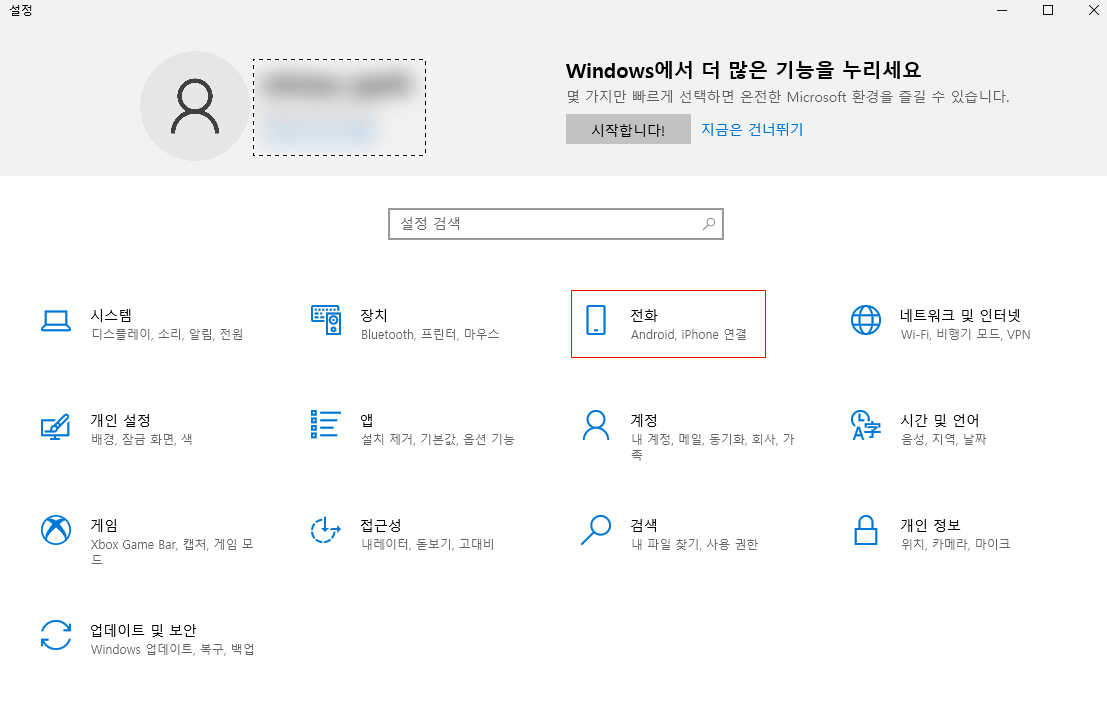Select the 장치 heading text
The width and height of the screenshot is (1107, 714).
pyautogui.click(x=374, y=315)
